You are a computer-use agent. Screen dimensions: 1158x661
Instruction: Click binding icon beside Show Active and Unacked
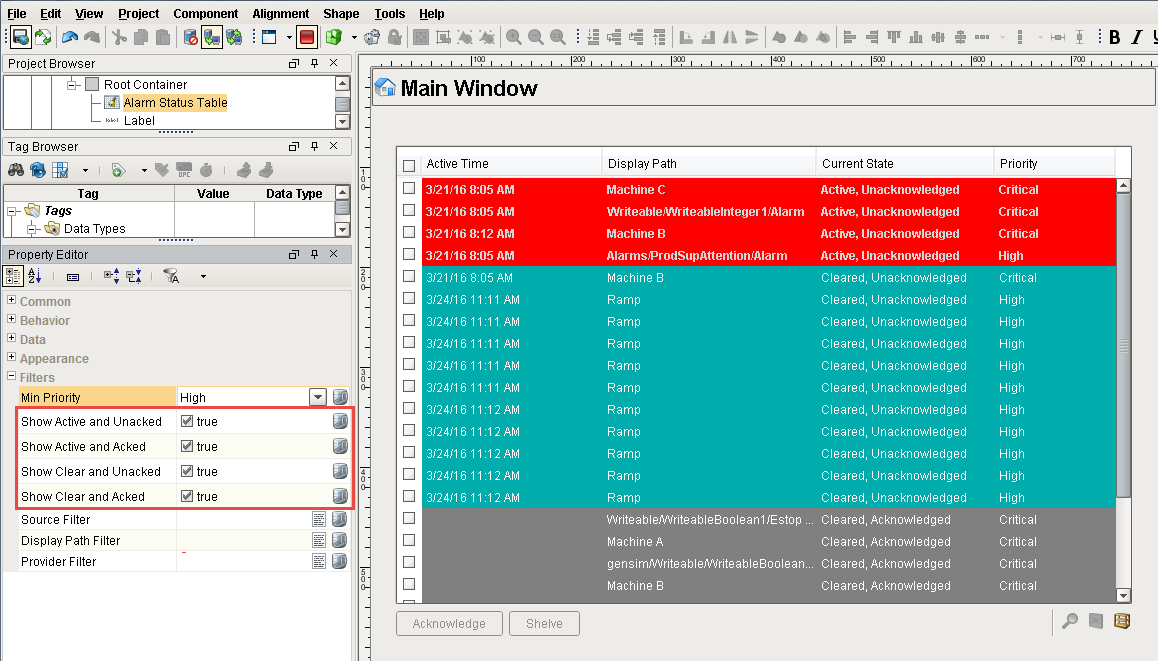pyautogui.click(x=340, y=422)
